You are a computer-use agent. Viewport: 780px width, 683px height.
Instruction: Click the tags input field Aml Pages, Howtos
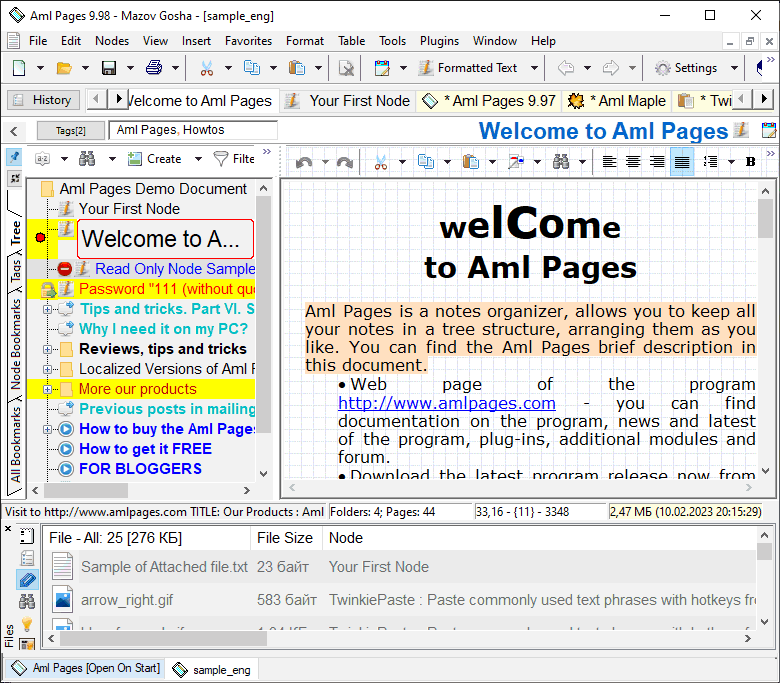click(x=193, y=130)
